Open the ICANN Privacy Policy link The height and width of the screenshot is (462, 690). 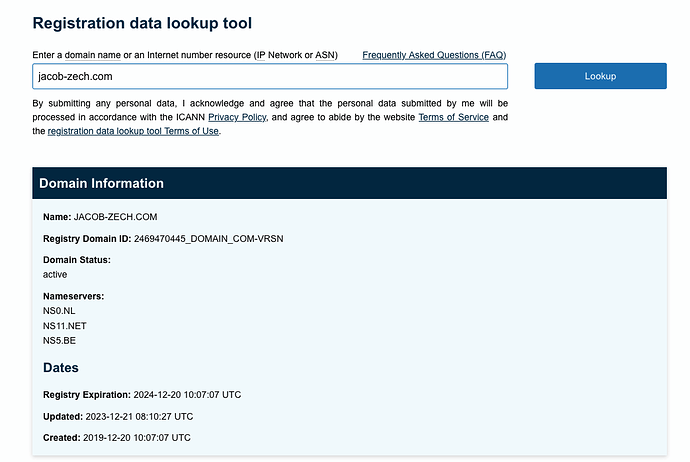click(237, 117)
